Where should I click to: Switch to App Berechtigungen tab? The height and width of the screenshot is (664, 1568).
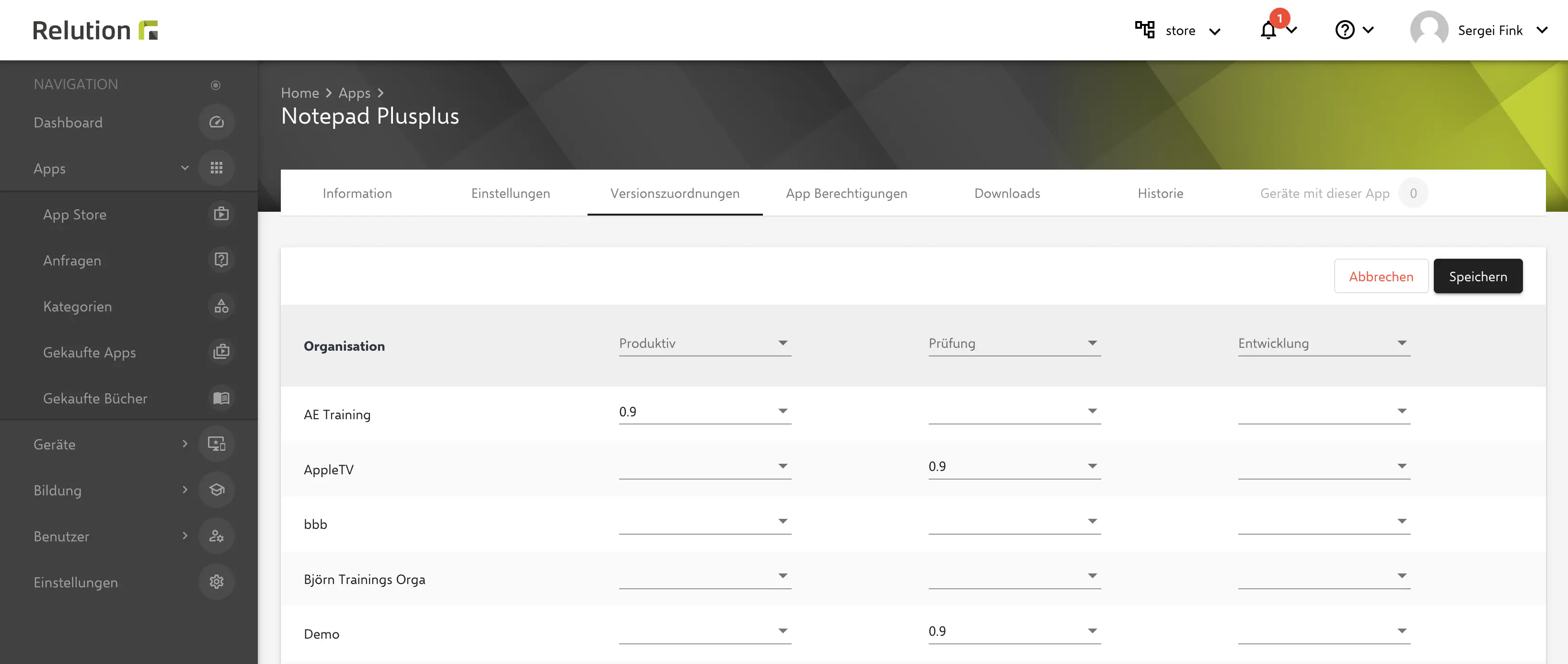pyautogui.click(x=846, y=193)
